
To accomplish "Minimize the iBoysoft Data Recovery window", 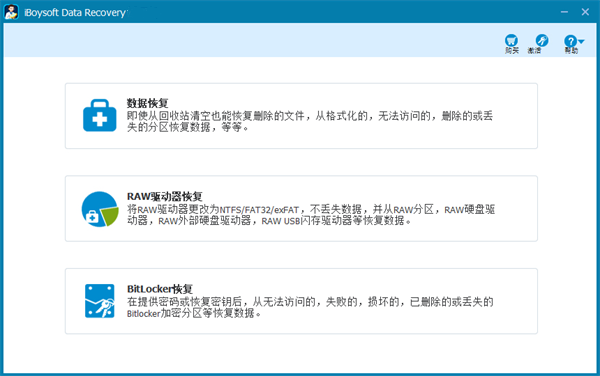I will click(564, 12).
